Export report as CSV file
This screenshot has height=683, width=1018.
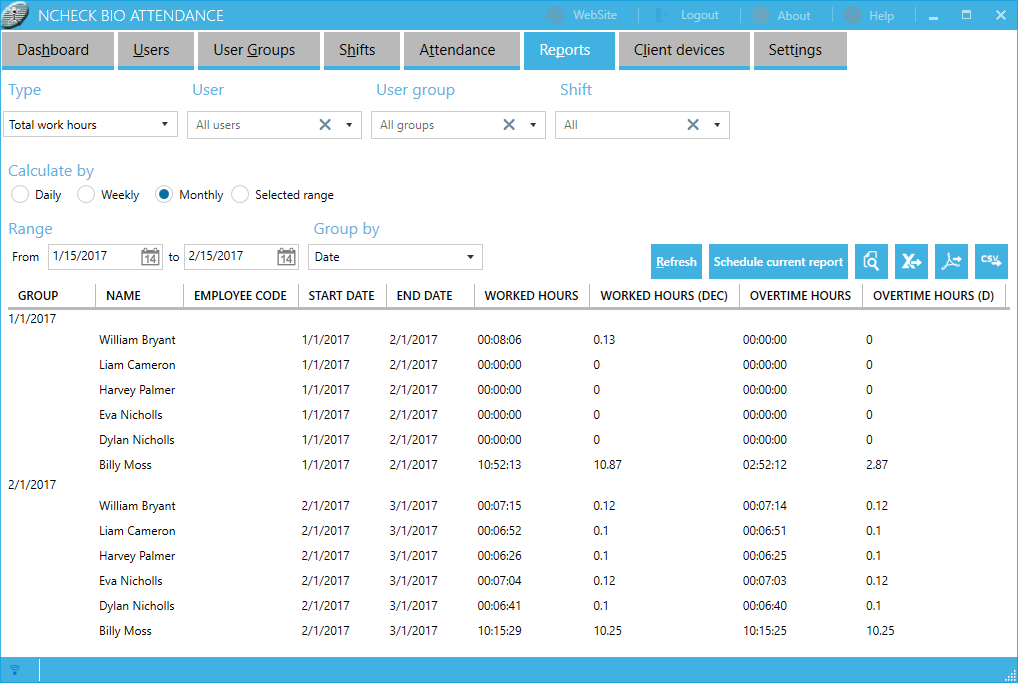coord(991,262)
